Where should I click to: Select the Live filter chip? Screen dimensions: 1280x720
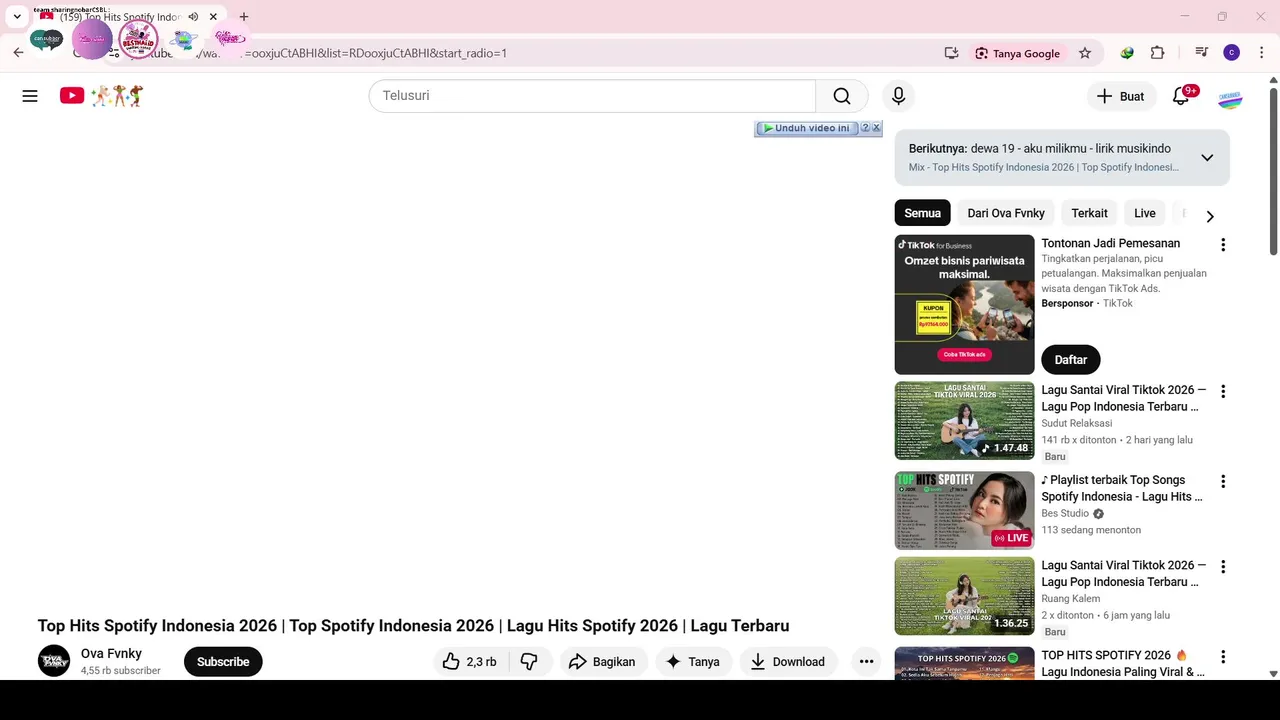point(1145,213)
